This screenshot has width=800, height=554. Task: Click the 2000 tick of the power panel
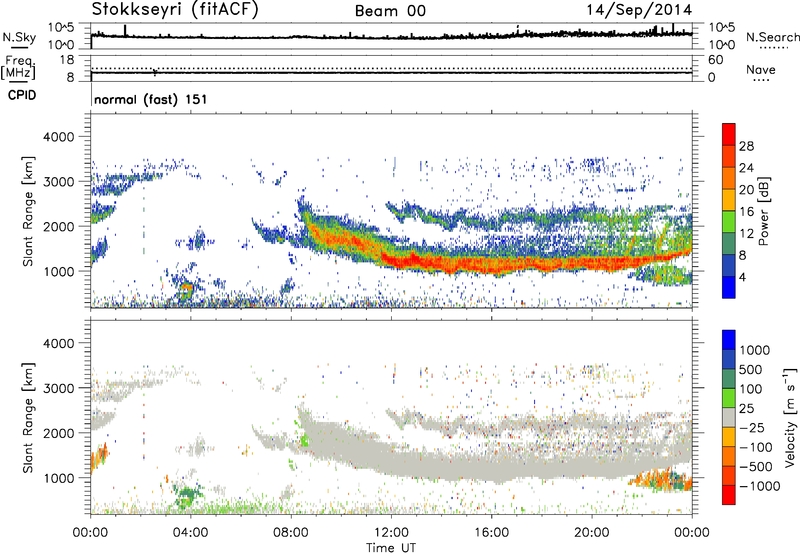tap(59, 226)
